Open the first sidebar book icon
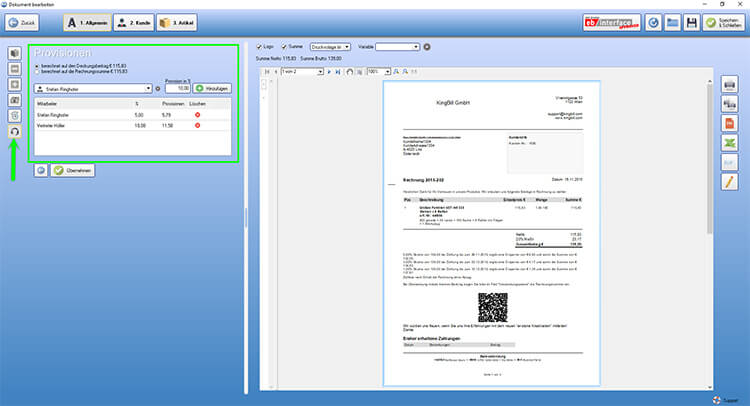This screenshot has width=750, height=406. (14, 53)
